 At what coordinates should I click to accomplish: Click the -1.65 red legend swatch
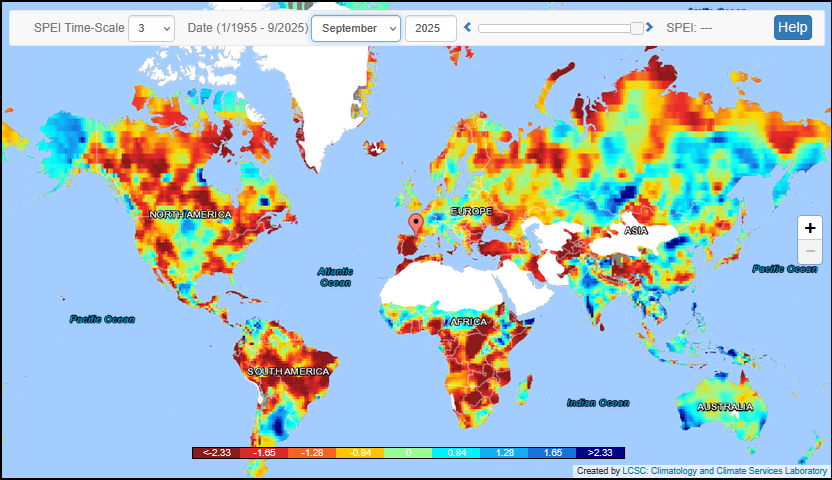(x=264, y=453)
